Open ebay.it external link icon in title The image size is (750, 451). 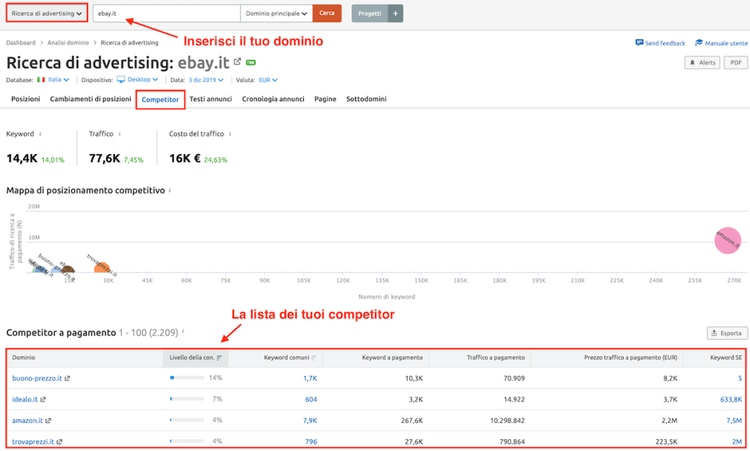coord(237,62)
